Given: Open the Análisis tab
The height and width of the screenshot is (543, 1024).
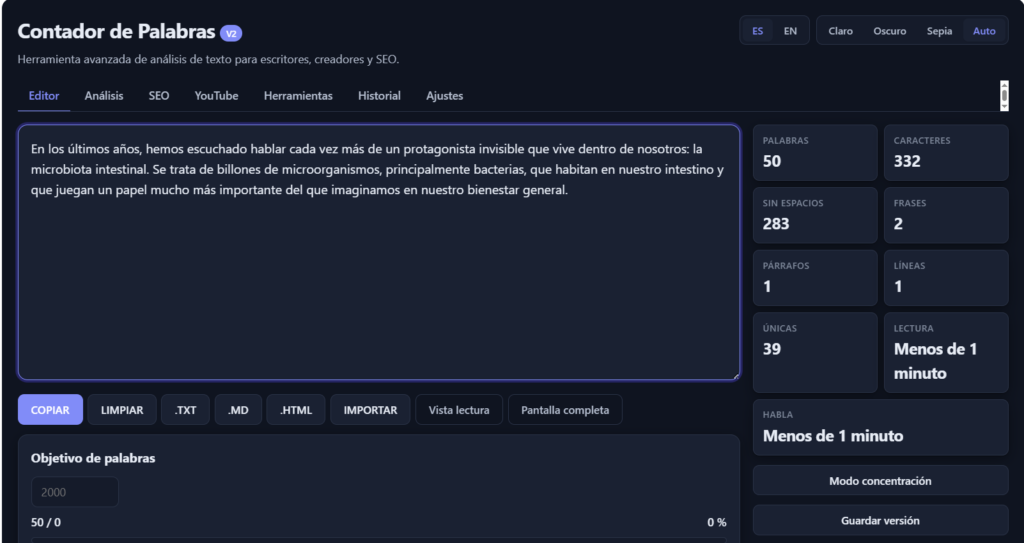Looking at the screenshot, I should (x=104, y=95).
